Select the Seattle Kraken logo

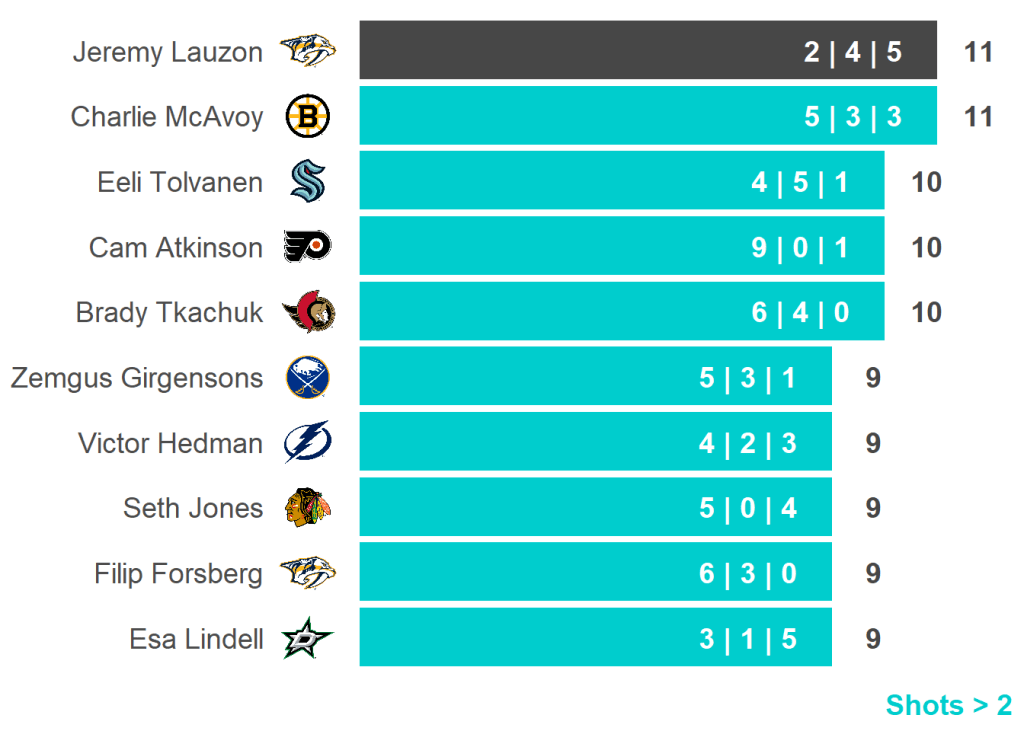click(307, 182)
